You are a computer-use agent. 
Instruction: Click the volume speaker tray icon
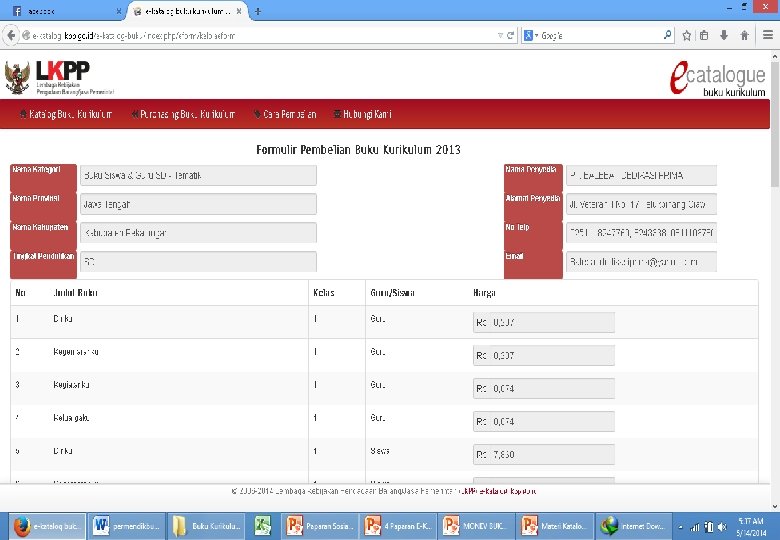point(722,527)
